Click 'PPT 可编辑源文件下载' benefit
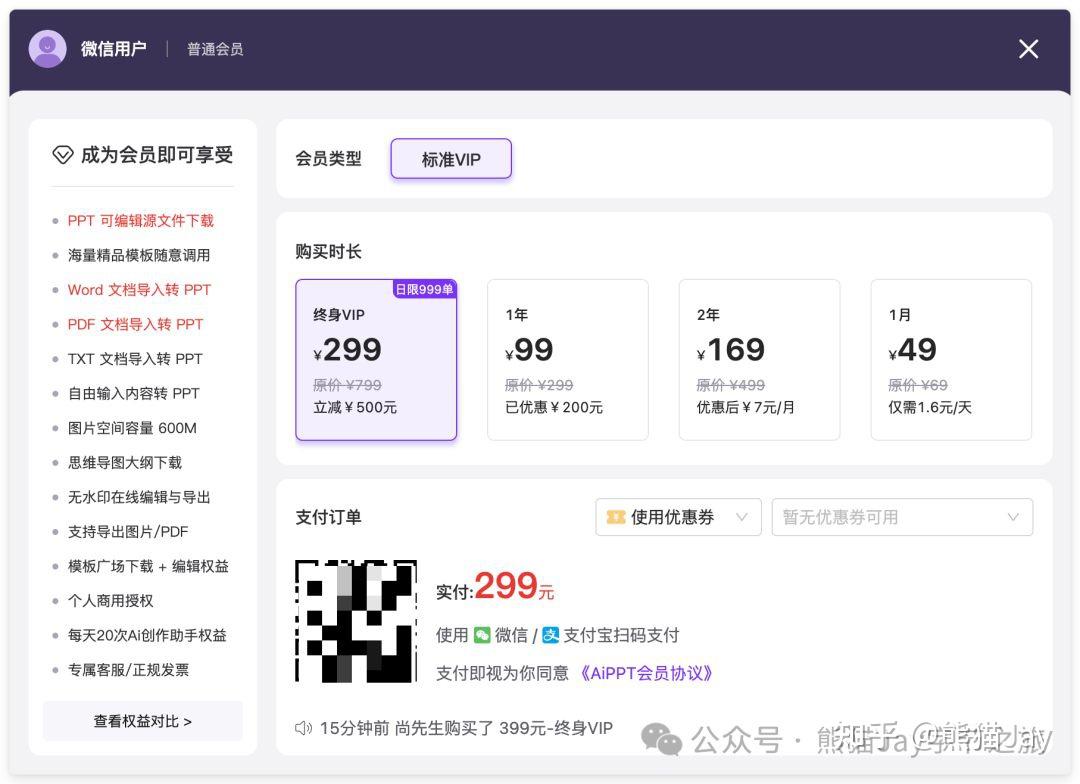The image size is (1080, 784). (x=141, y=220)
